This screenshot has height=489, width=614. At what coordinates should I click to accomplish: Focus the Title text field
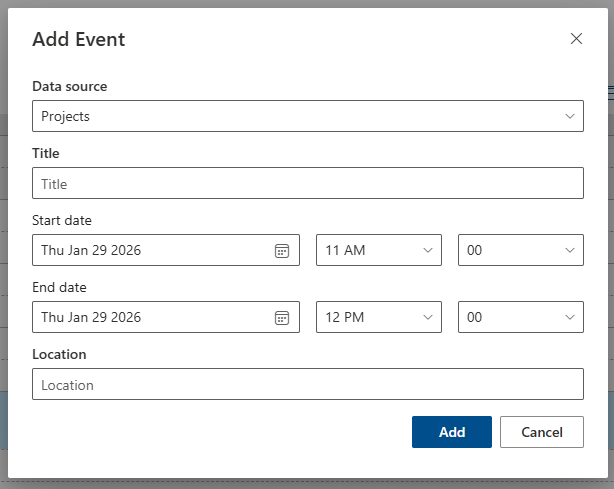point(307,183)
